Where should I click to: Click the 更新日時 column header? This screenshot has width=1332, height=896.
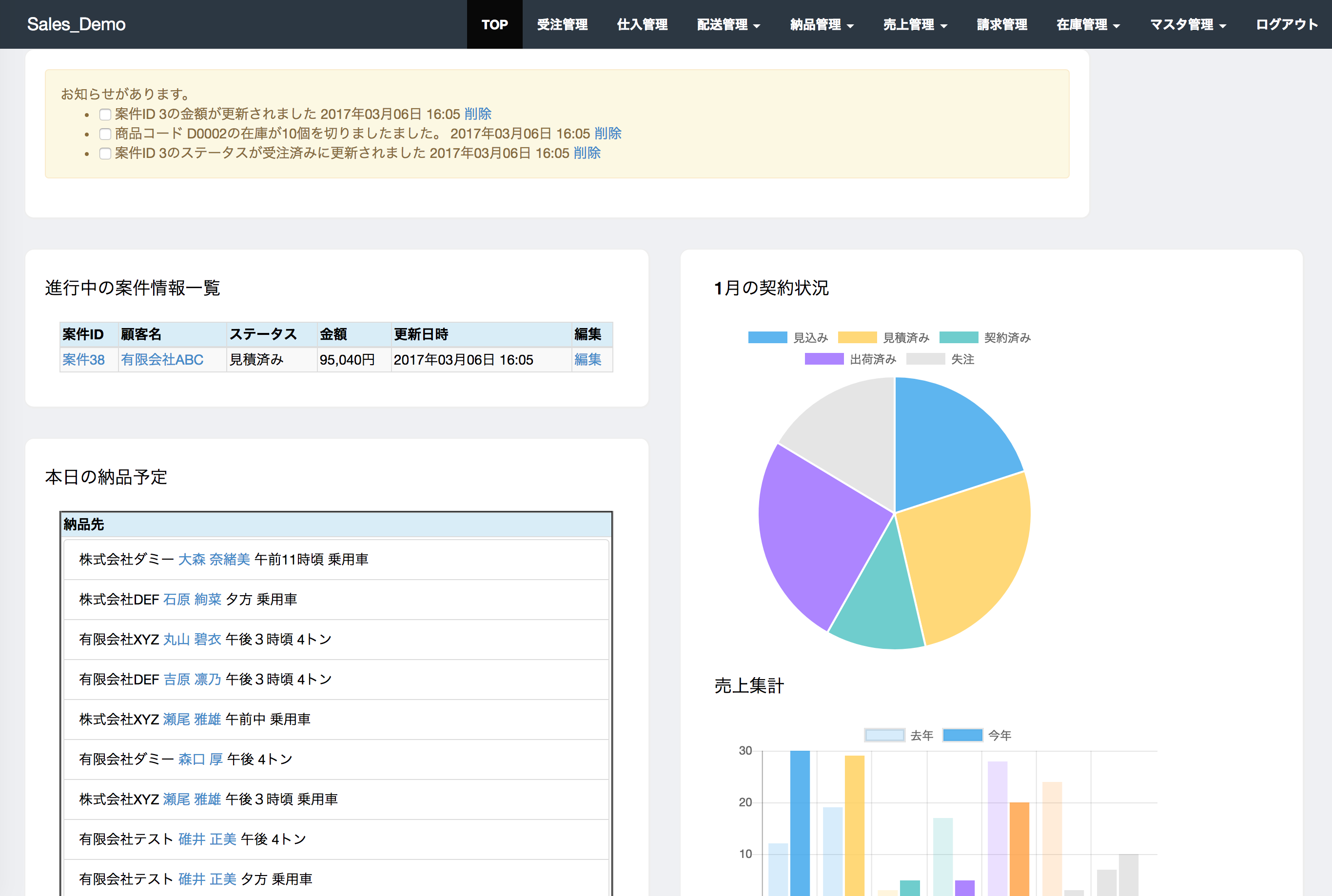pyautogui.click(x=481, y=334)
